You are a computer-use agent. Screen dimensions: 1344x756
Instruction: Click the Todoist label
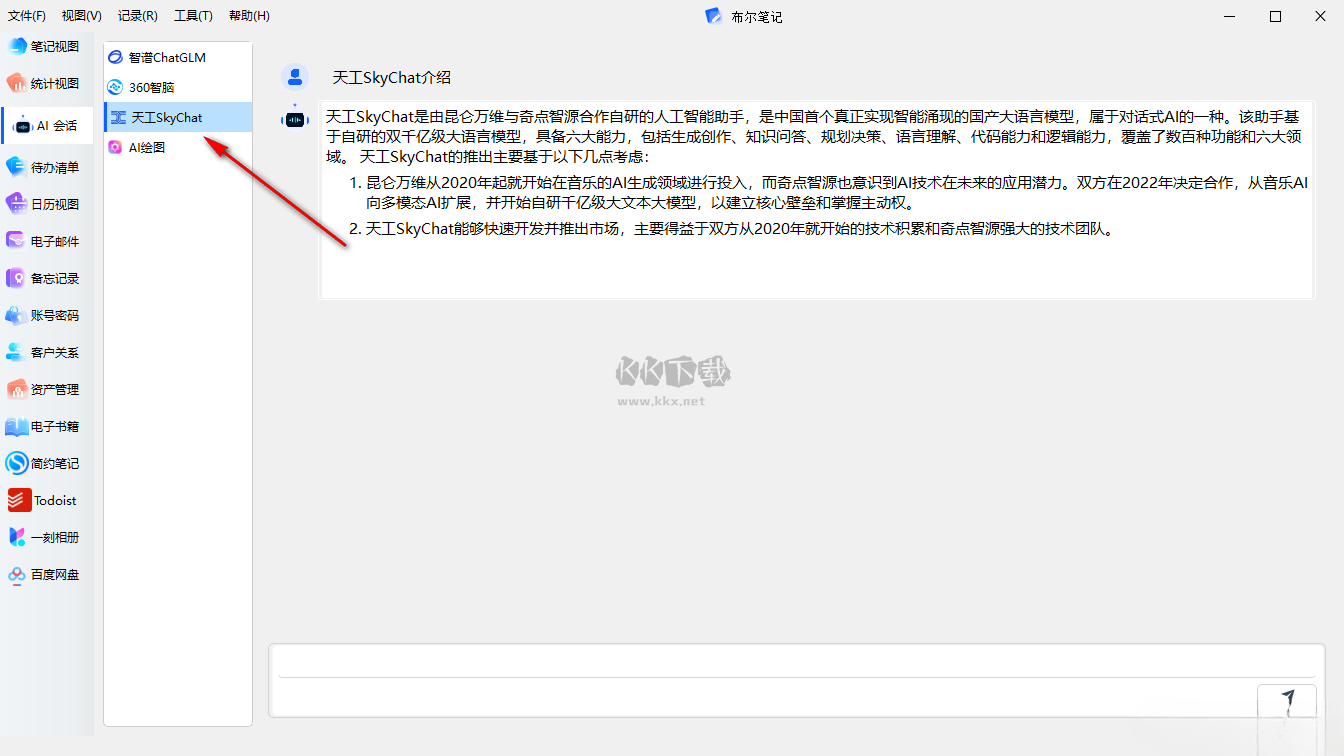[55, 500]
